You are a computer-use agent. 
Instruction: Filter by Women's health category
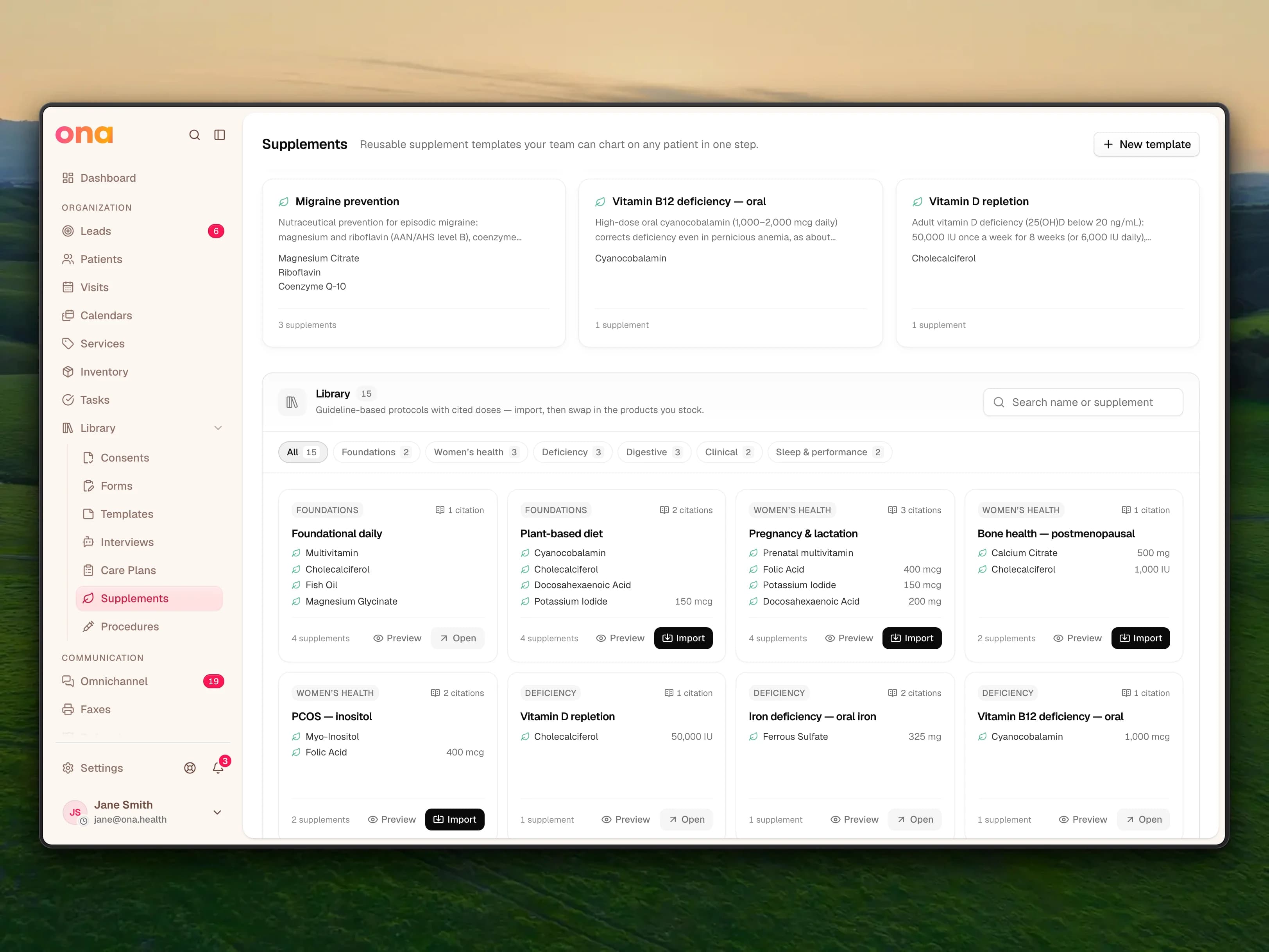[476, 452]
